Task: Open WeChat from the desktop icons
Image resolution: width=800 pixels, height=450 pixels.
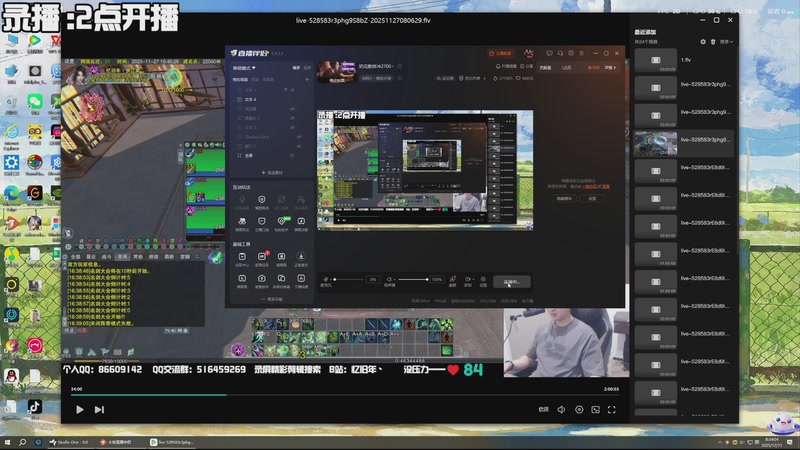Action: pos(35,102)
